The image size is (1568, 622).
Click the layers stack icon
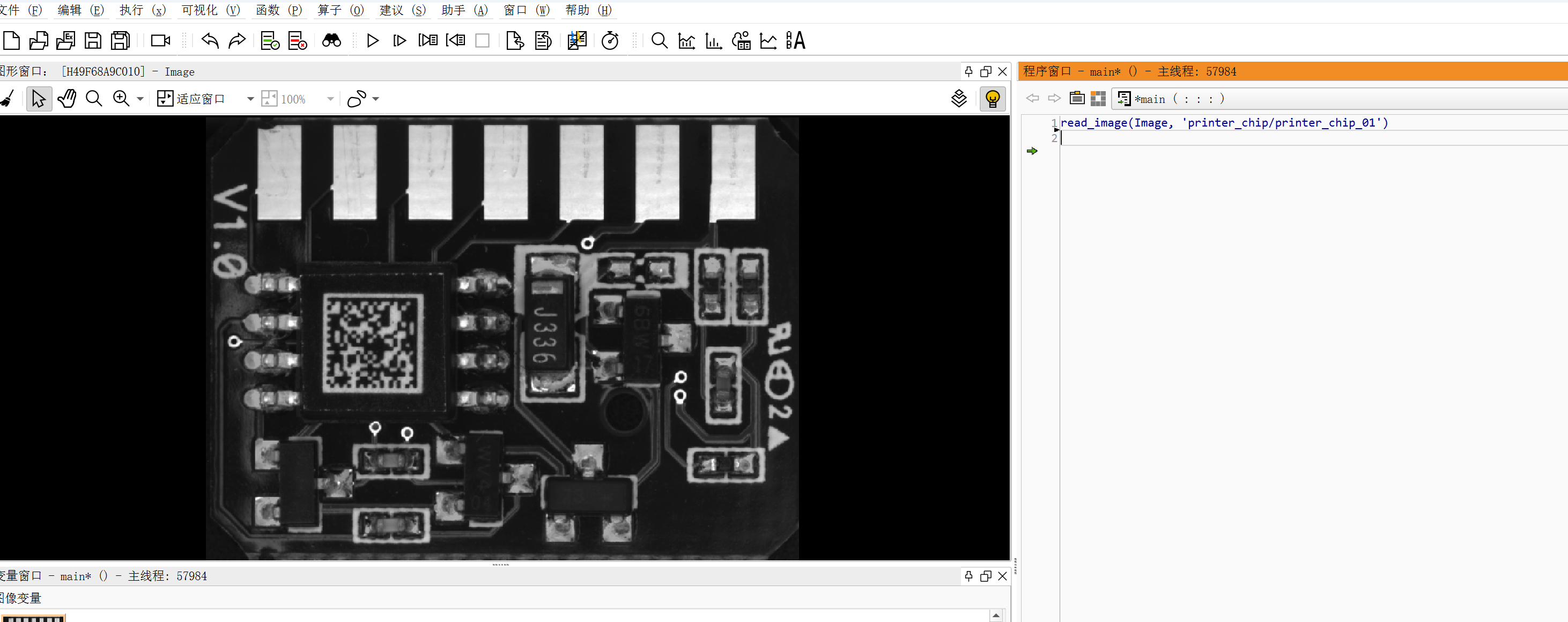[x=959, y=99]
